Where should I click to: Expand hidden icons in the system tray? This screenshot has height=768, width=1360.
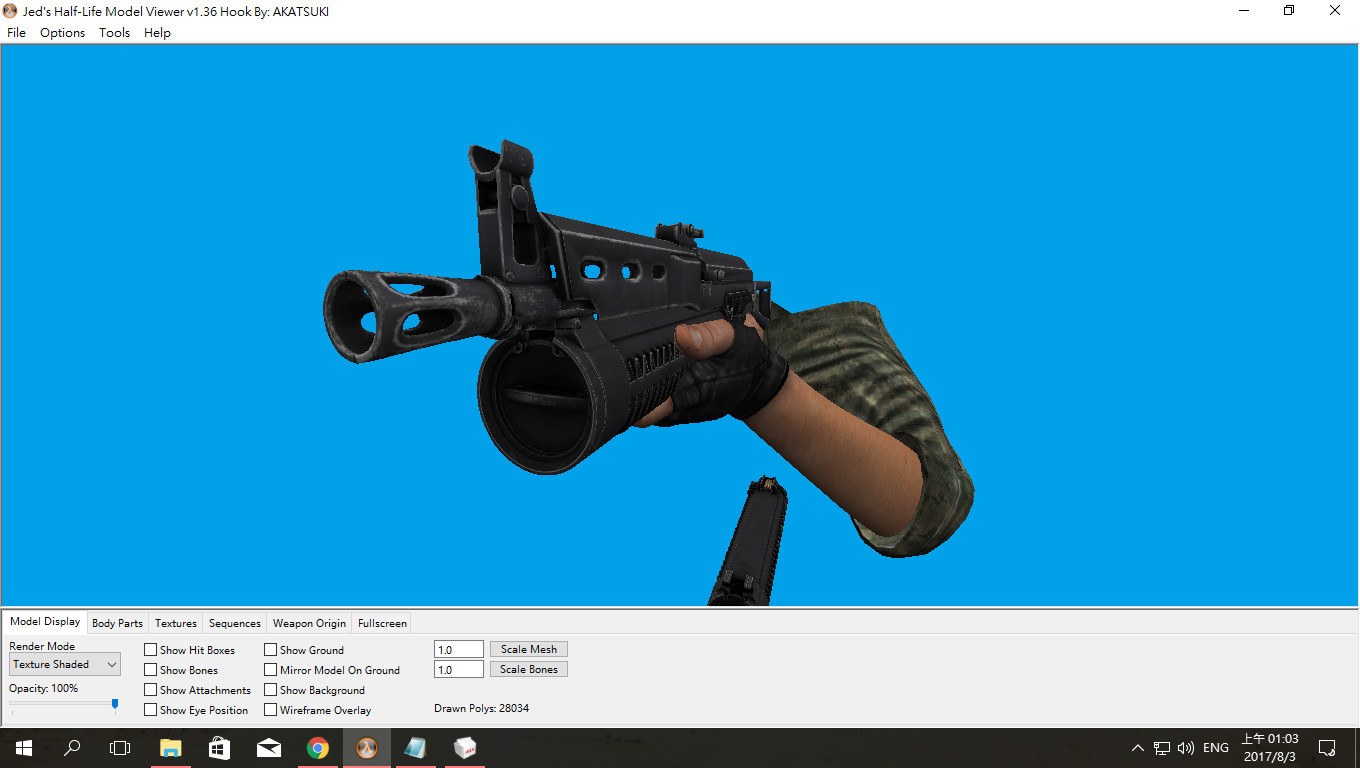click(x=1138, y=747)
